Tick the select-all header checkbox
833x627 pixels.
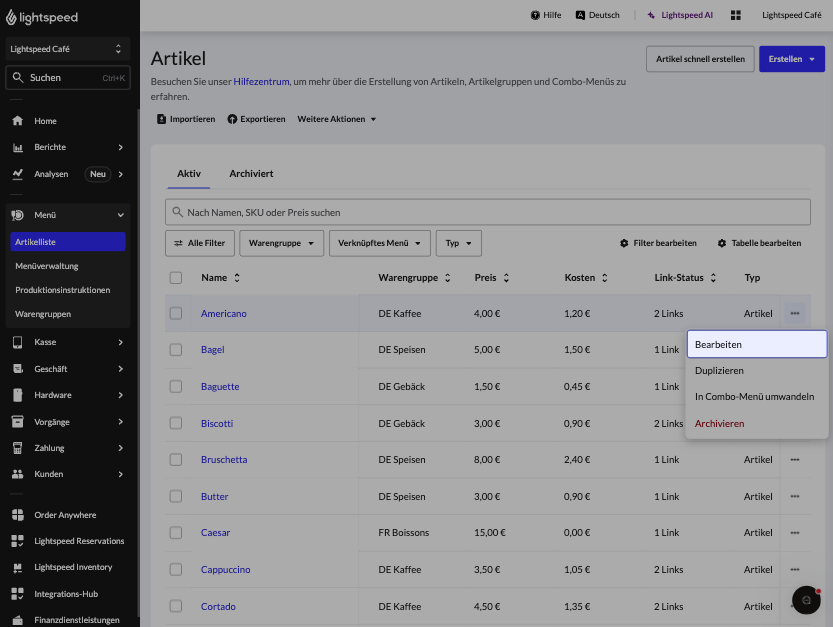tap(176, 277)
